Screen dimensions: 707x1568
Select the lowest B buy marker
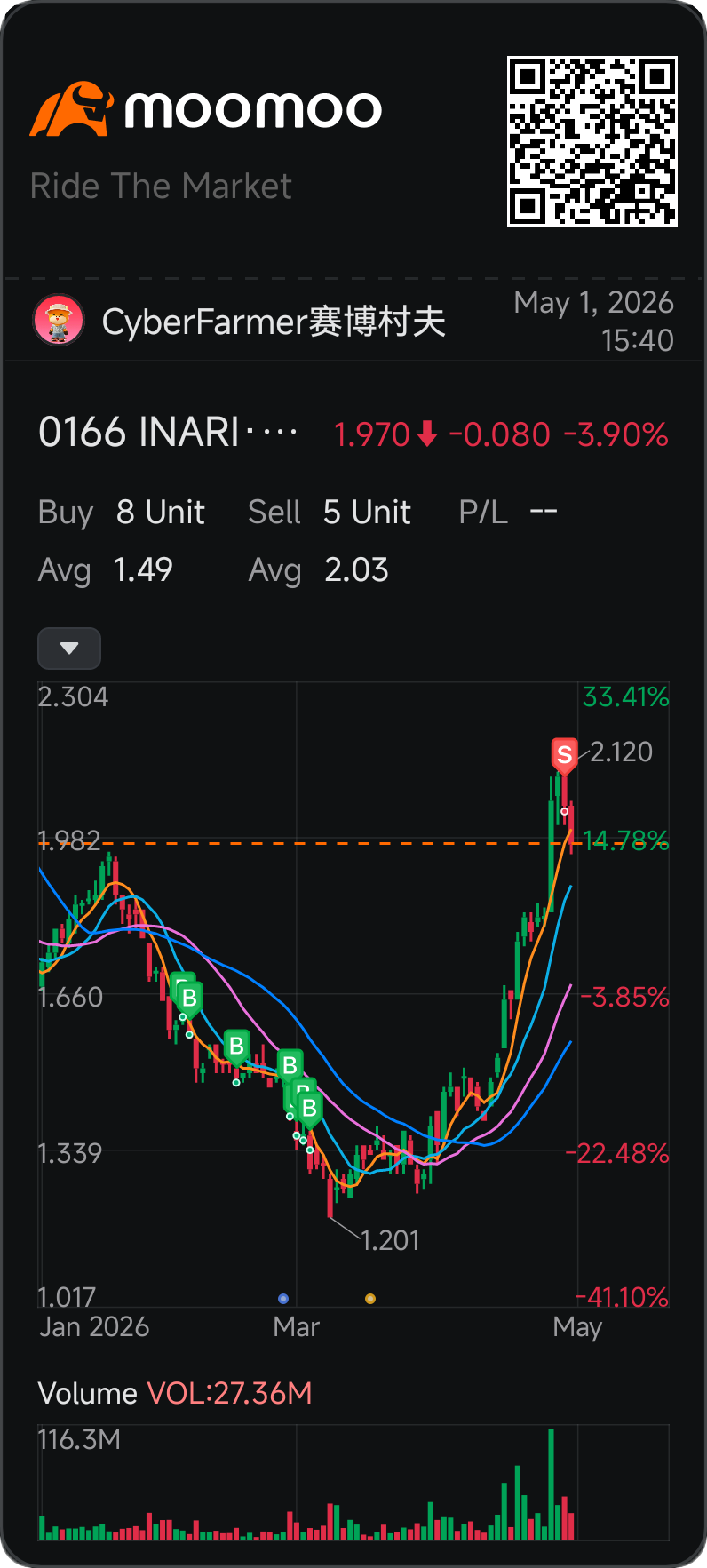pyautogui.click(x=309, y=1110)
